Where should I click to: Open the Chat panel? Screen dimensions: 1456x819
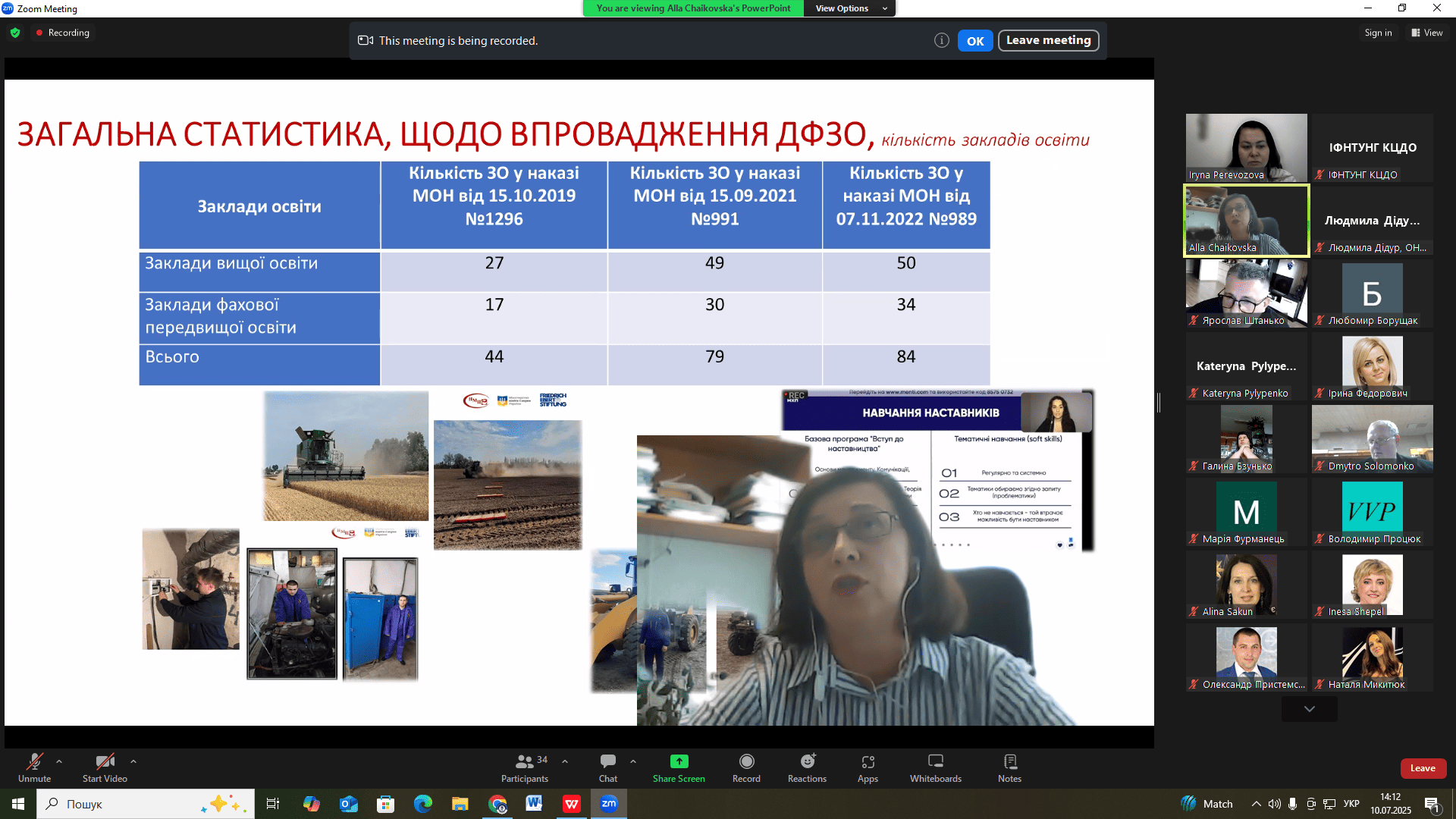608,767
